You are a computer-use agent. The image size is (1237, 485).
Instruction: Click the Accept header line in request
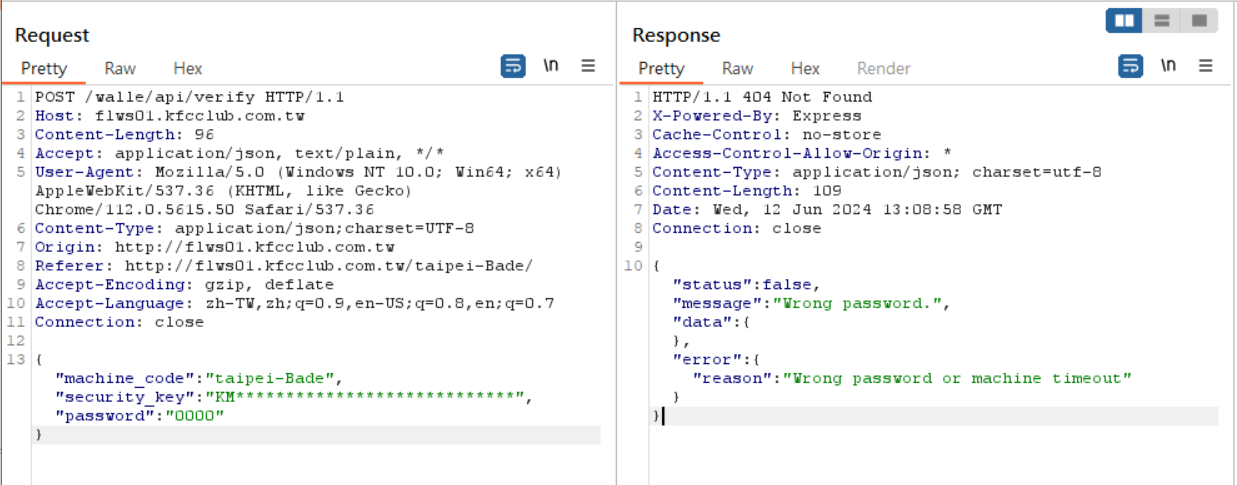coord(239,153)
